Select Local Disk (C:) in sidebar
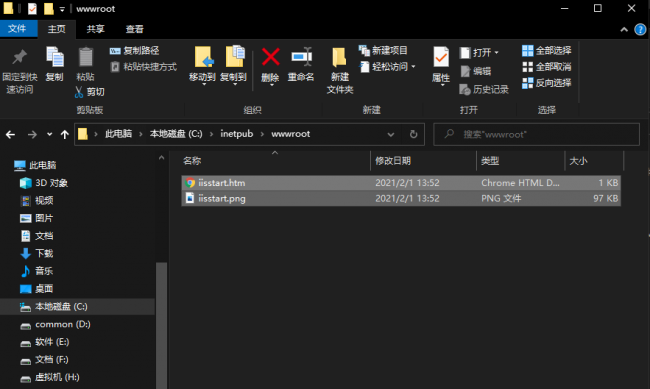650x389 pixels. click(78, 306)
